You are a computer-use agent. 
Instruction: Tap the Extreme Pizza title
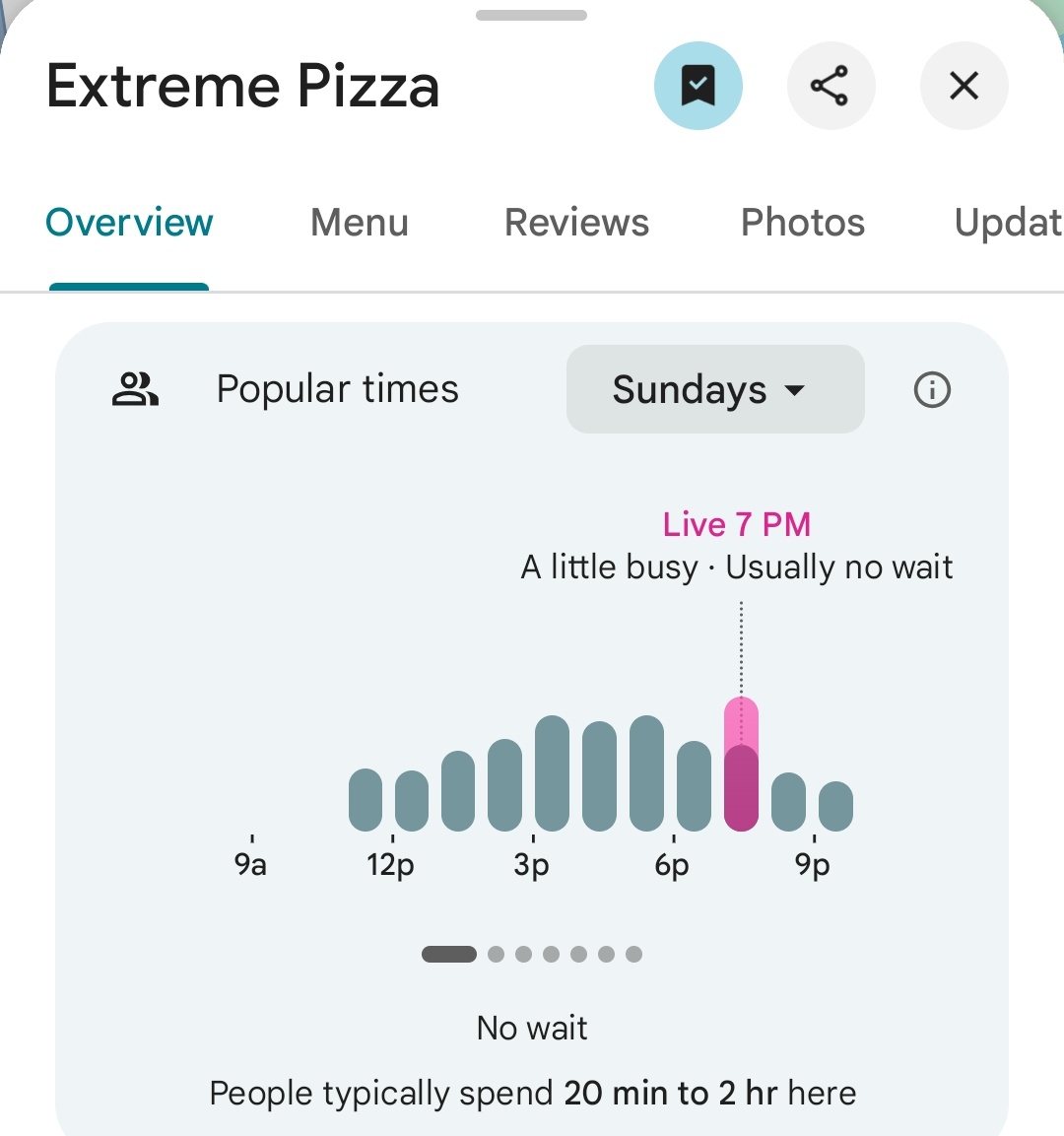tap(242, 86)
